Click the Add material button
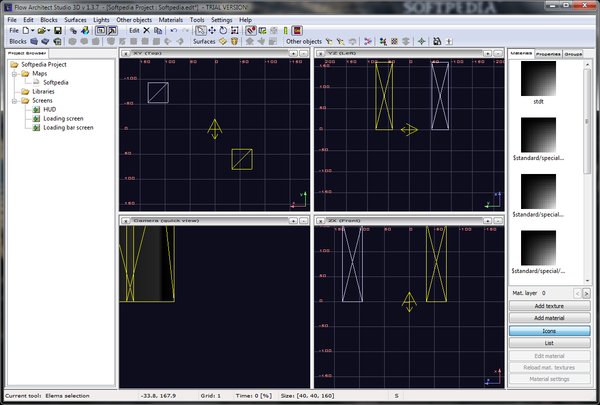Screen dimensions: 600x405 pos(547,317)
